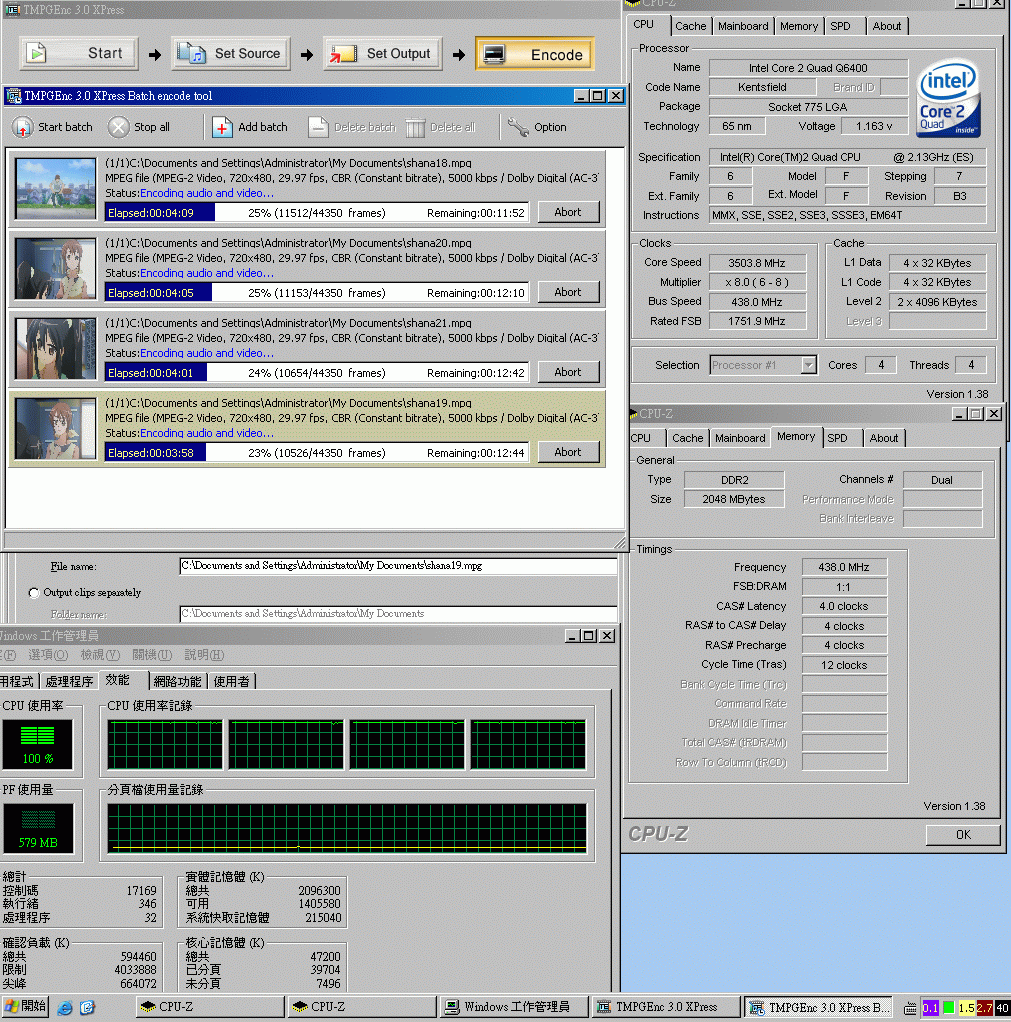Click the Intel Core 2 Quad logo
The height and width of the screenshot is (1022, 1011).
pyautogui.click(x=948, y=98)
